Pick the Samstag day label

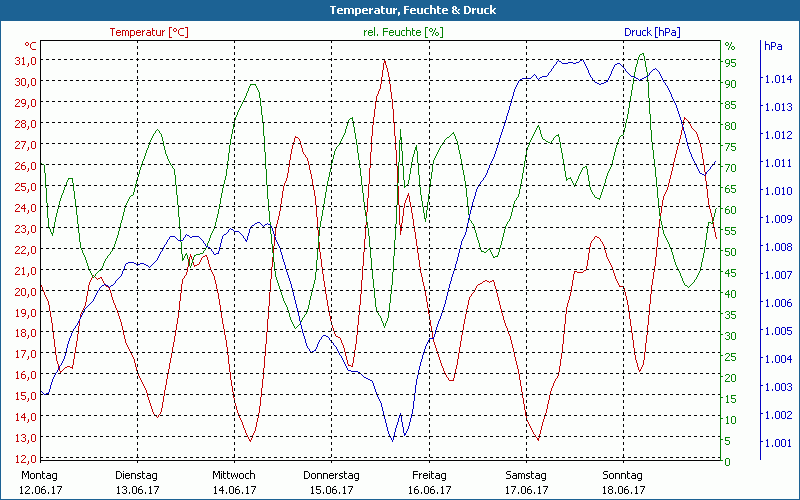pos(526,475)
